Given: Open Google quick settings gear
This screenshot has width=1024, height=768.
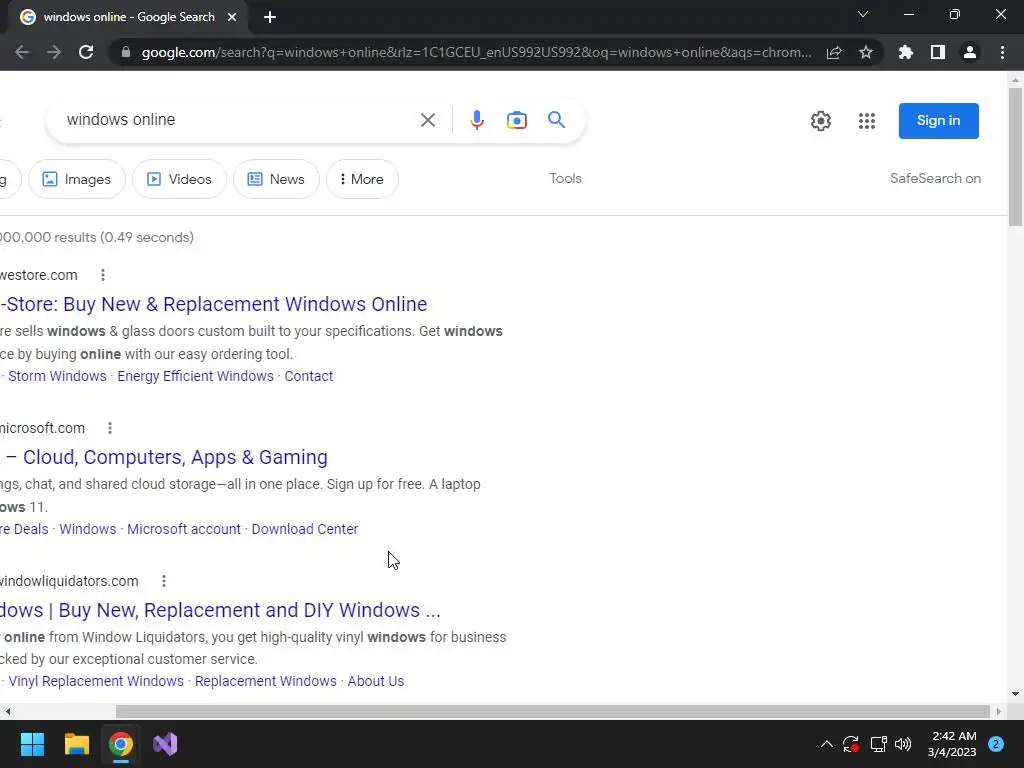Looking at the screenshot, I should pyautogui.click(x=821, y=121).
